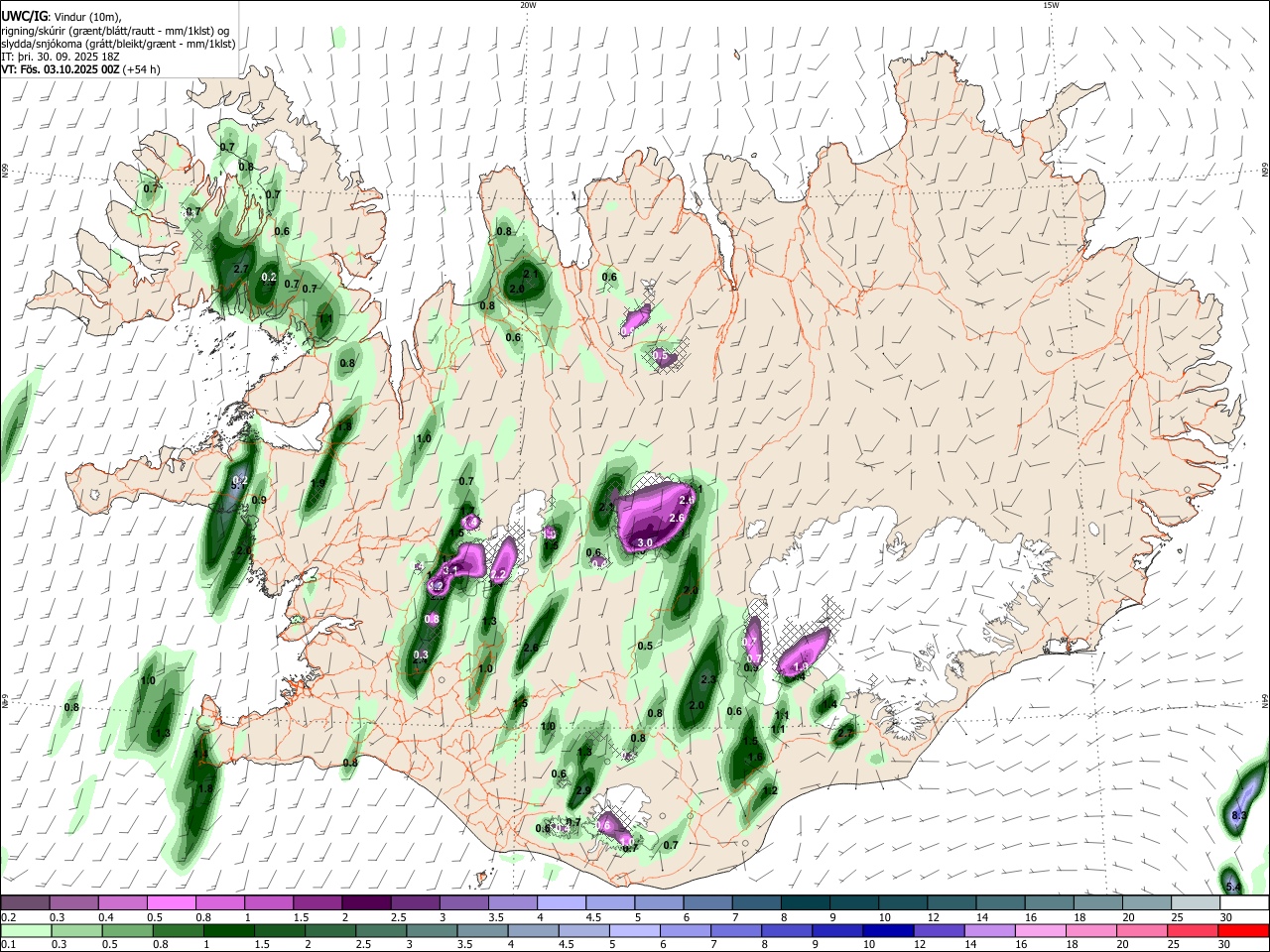Image resolution: width=1270 pixels, height=952 pixels.
Task: Click the '2.2' snow value on the map
Action: (500, 574)
